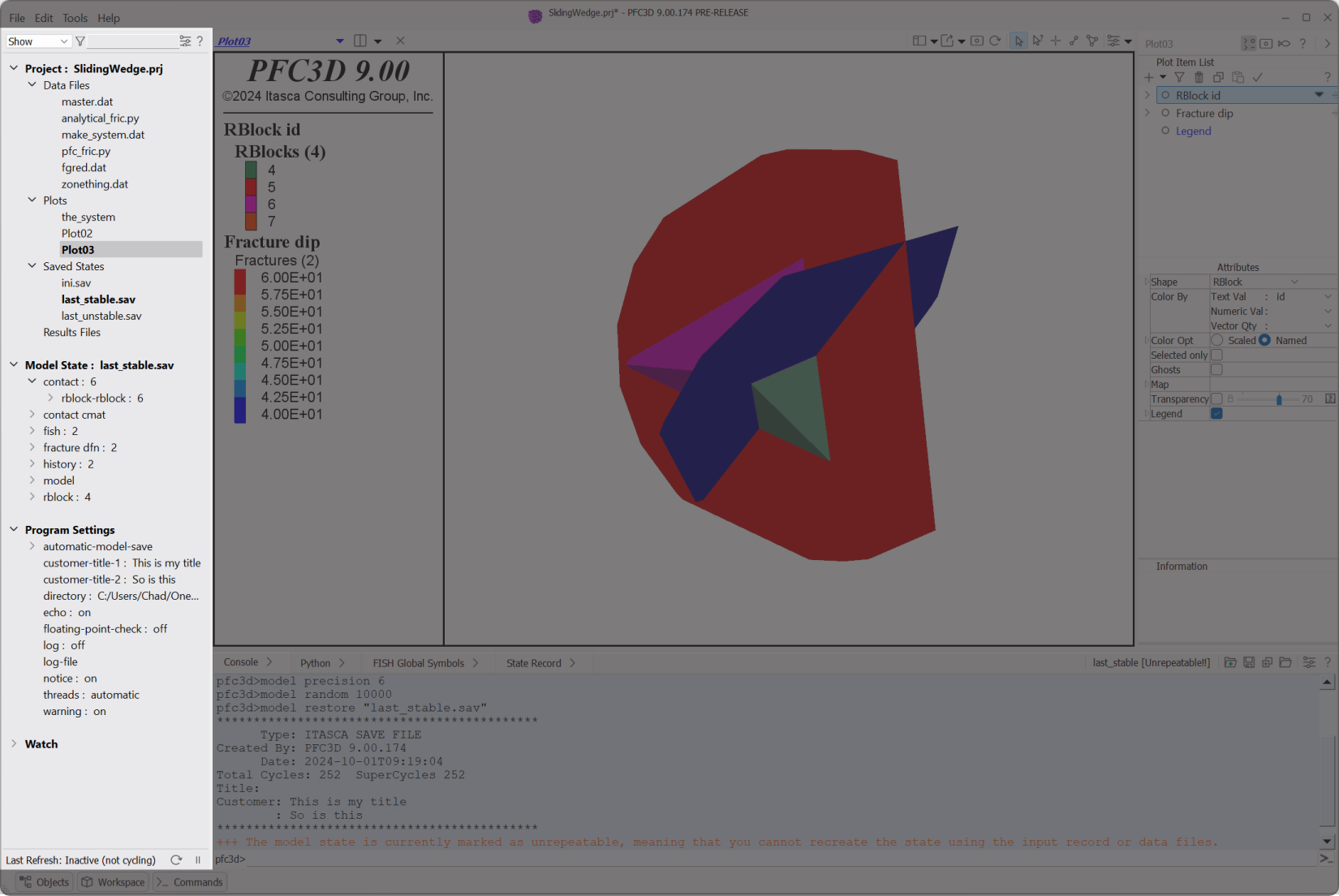Click the Transparency slider handle

tap(1279, 399)
